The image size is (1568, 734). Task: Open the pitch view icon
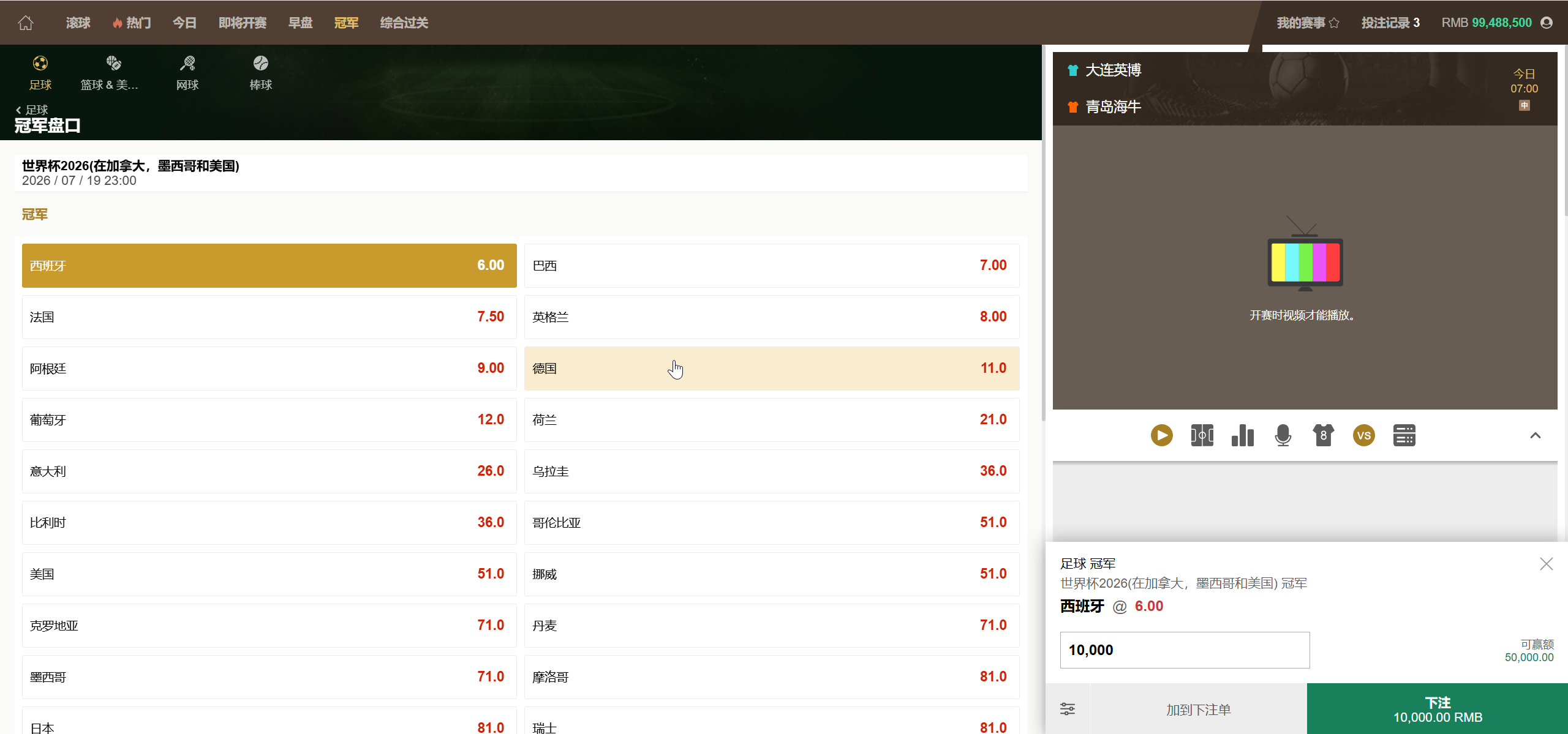1201,435
